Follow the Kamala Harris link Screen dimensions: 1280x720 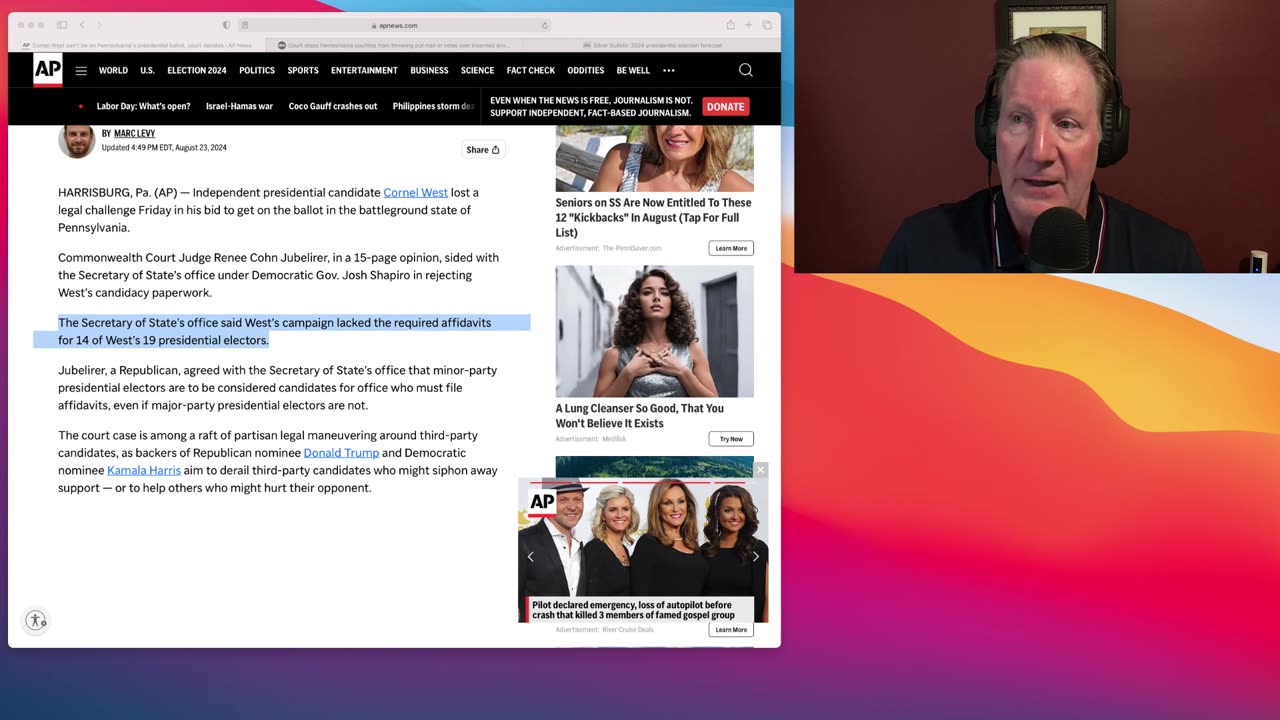coord(144,470)
